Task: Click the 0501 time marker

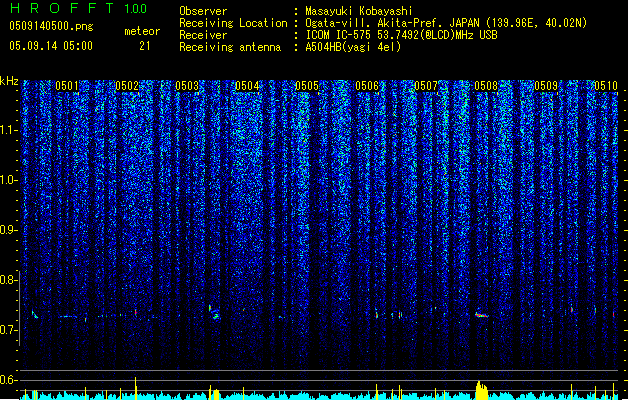Action: coord(67,86)
